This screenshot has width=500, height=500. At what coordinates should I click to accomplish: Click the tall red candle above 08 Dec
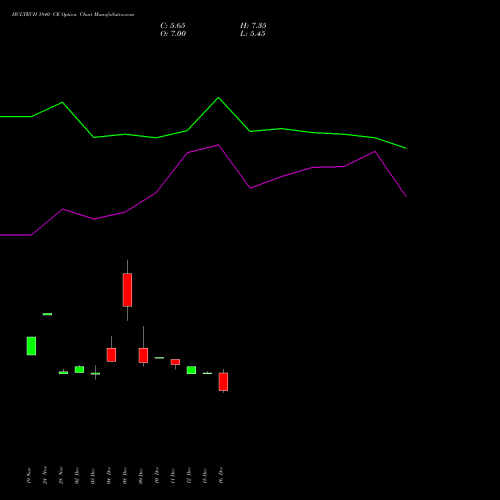pos(127,290)
